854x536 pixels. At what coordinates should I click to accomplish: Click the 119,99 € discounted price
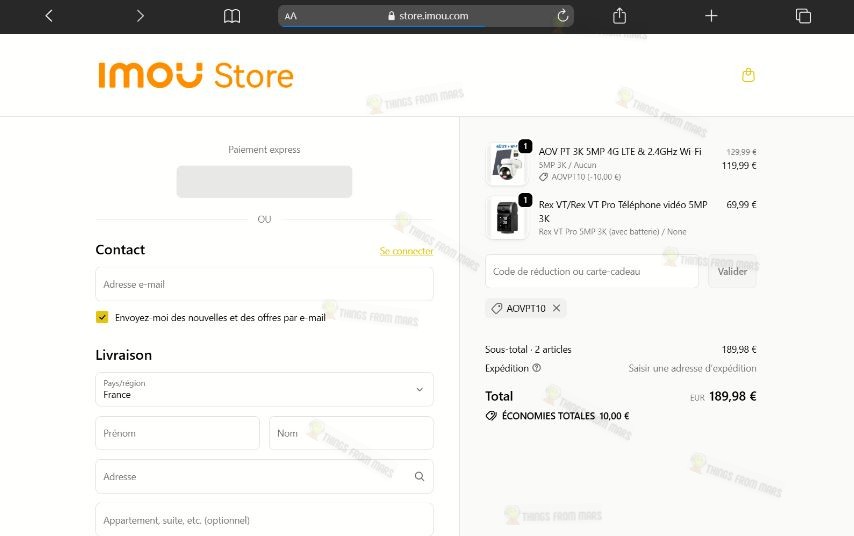point(739,166)
